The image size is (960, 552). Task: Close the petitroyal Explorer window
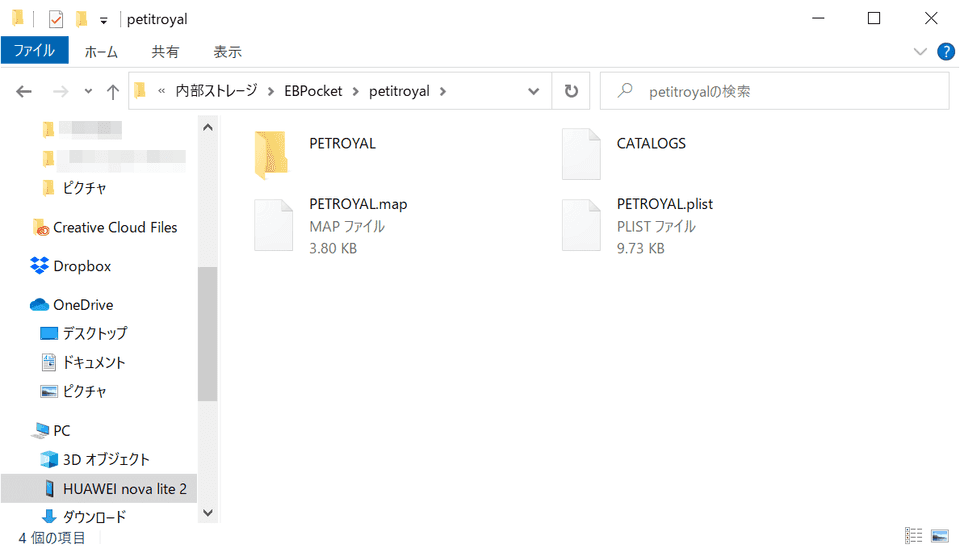[x=931, y=18]
